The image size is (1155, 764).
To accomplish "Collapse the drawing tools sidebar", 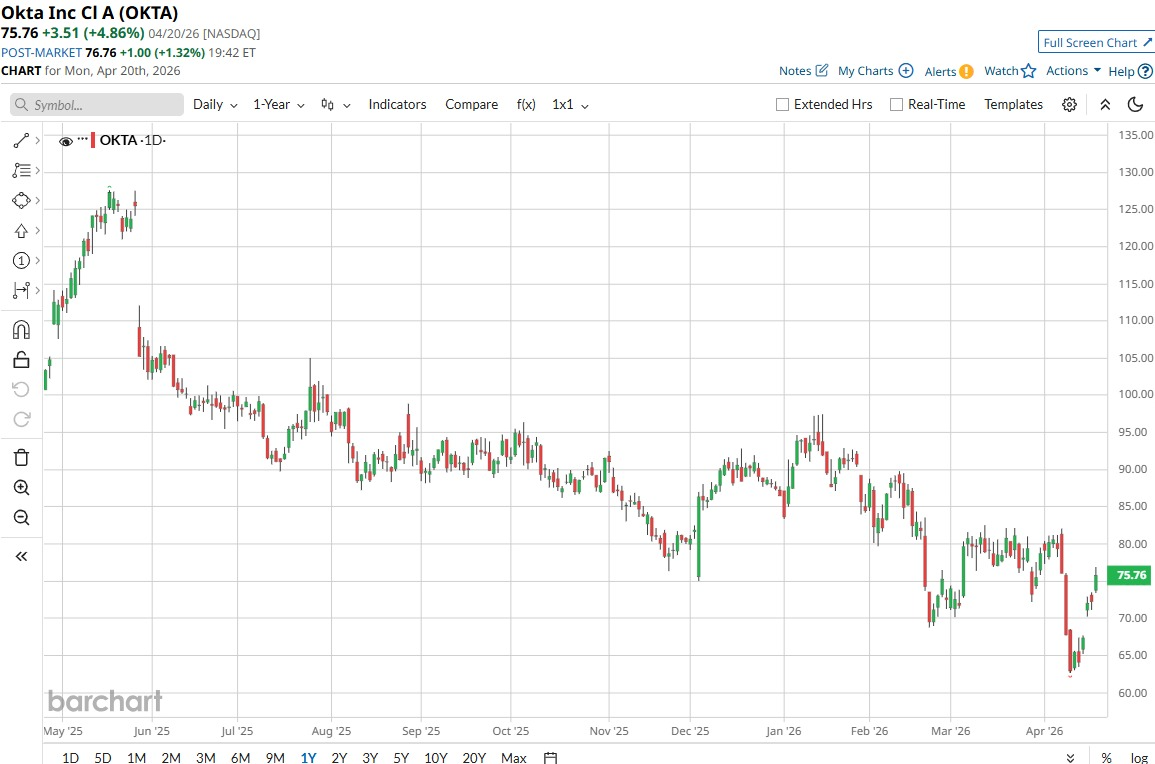I will 21,556.
